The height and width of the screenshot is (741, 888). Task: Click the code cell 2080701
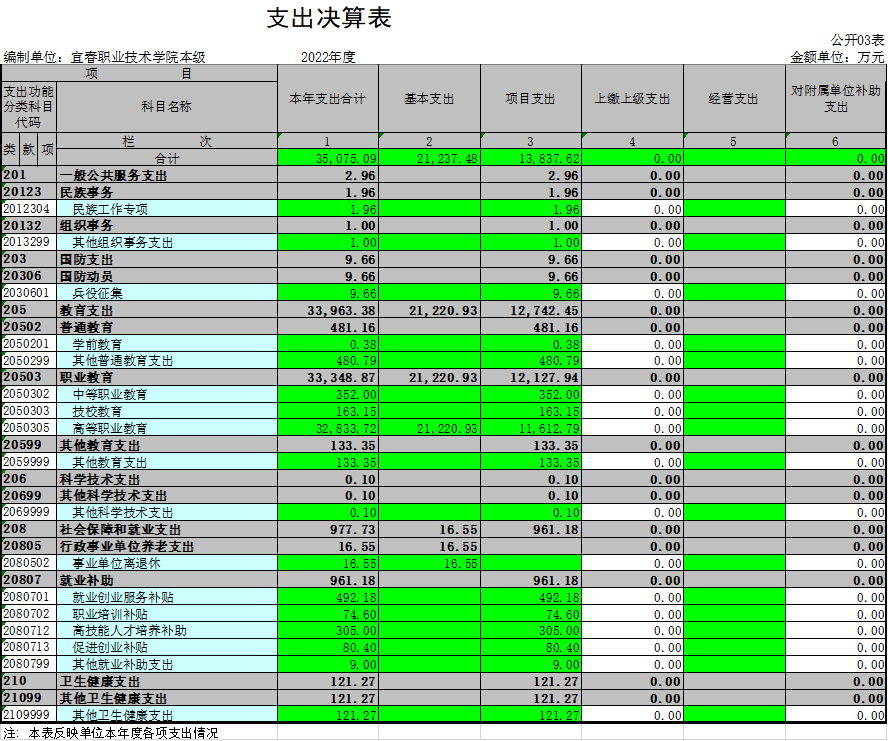coord(28,597)
